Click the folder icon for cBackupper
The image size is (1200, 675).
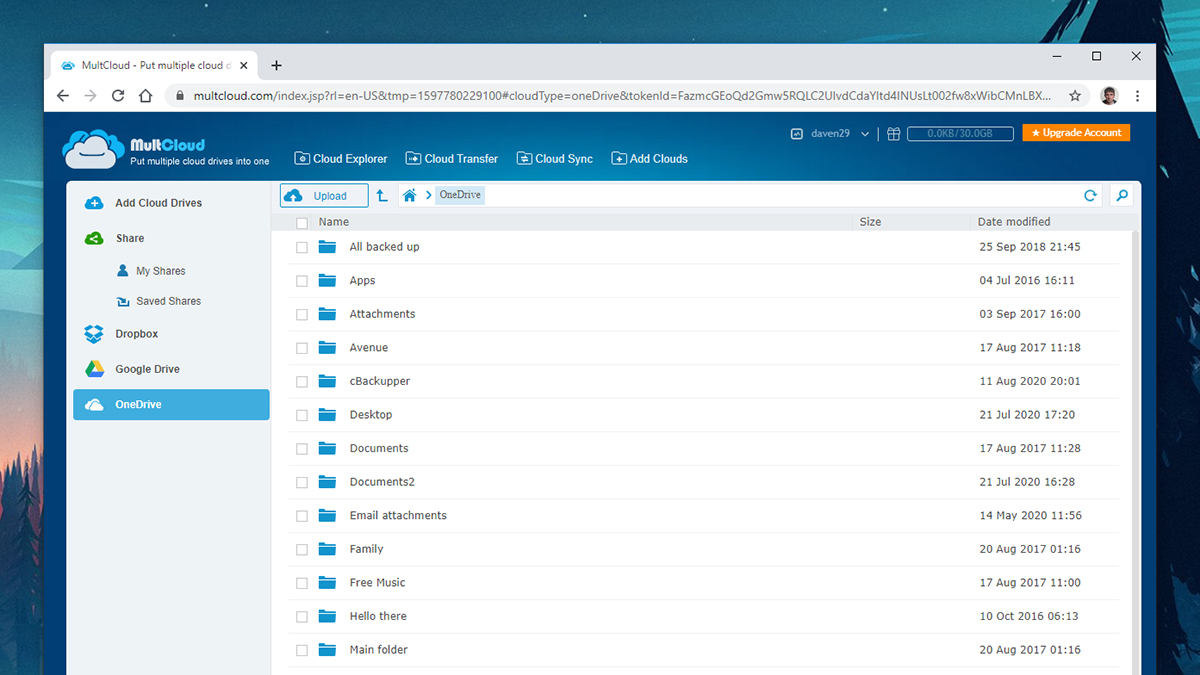pyautogui.click(x=327, y=381)
